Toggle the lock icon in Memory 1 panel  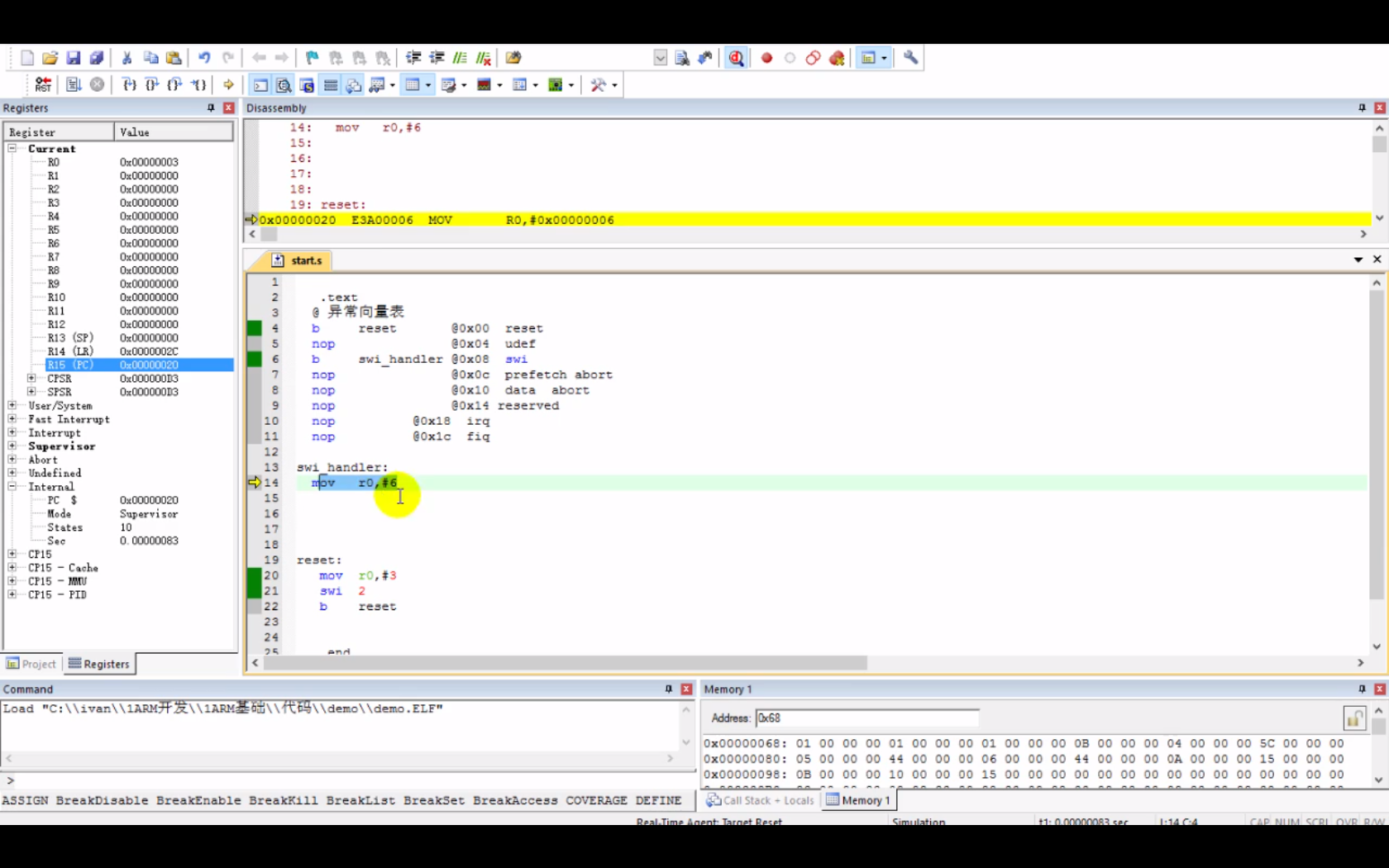1354,718
